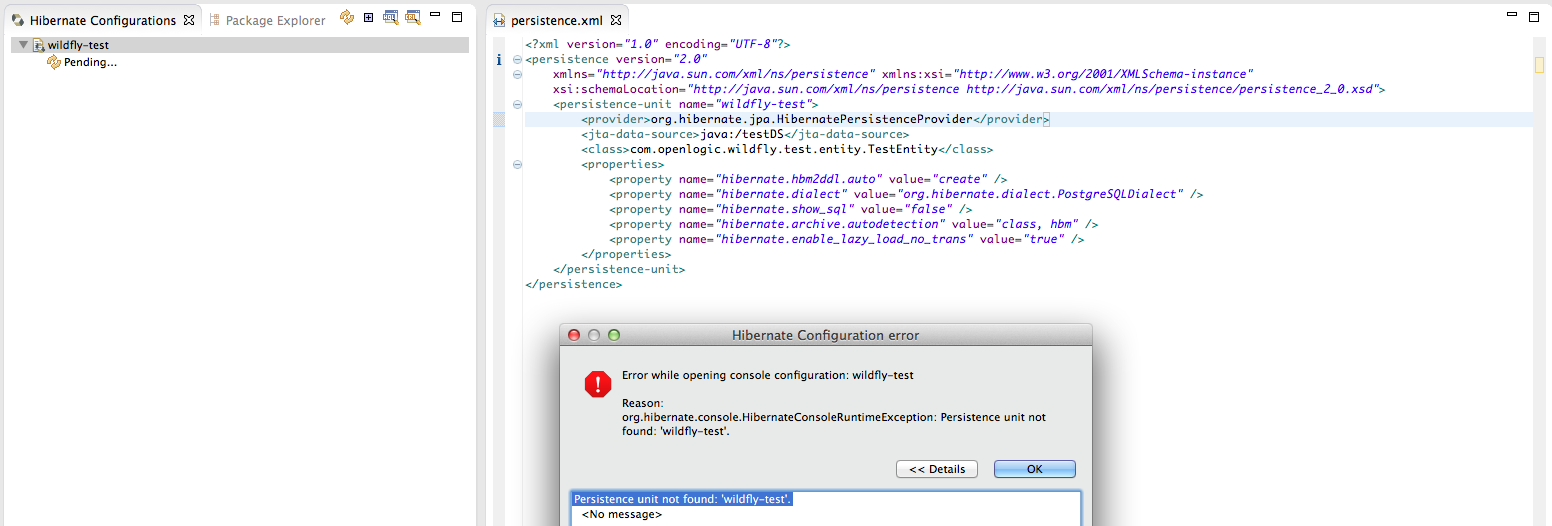Click the closing </properties> tag
Viewport: 1552px width, 526px height.
(626, 255)
